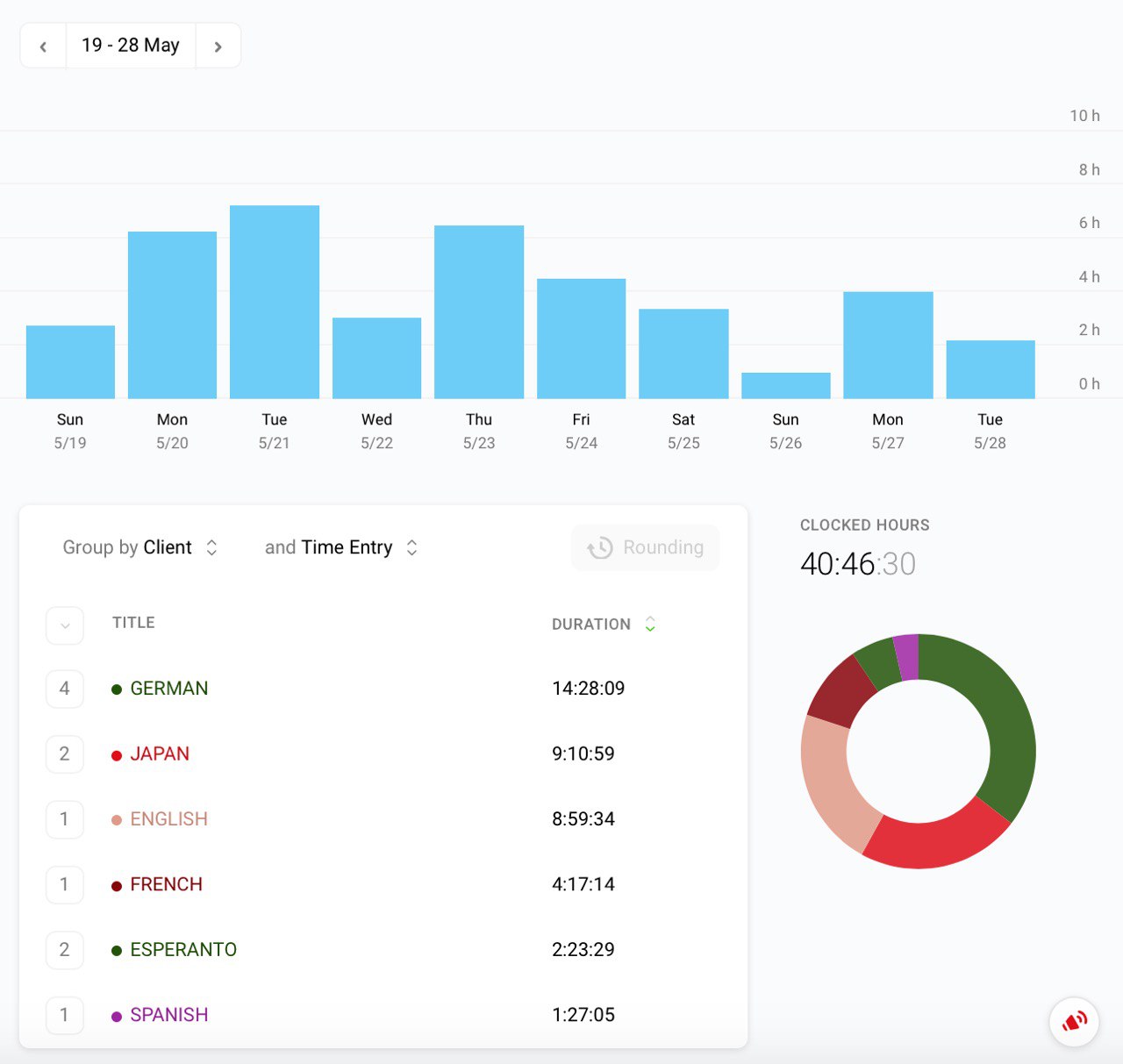Viewport: 1123px width, 1064px height.
Task: Expand the FRENCH group with count 1
Action: (65, 884)
